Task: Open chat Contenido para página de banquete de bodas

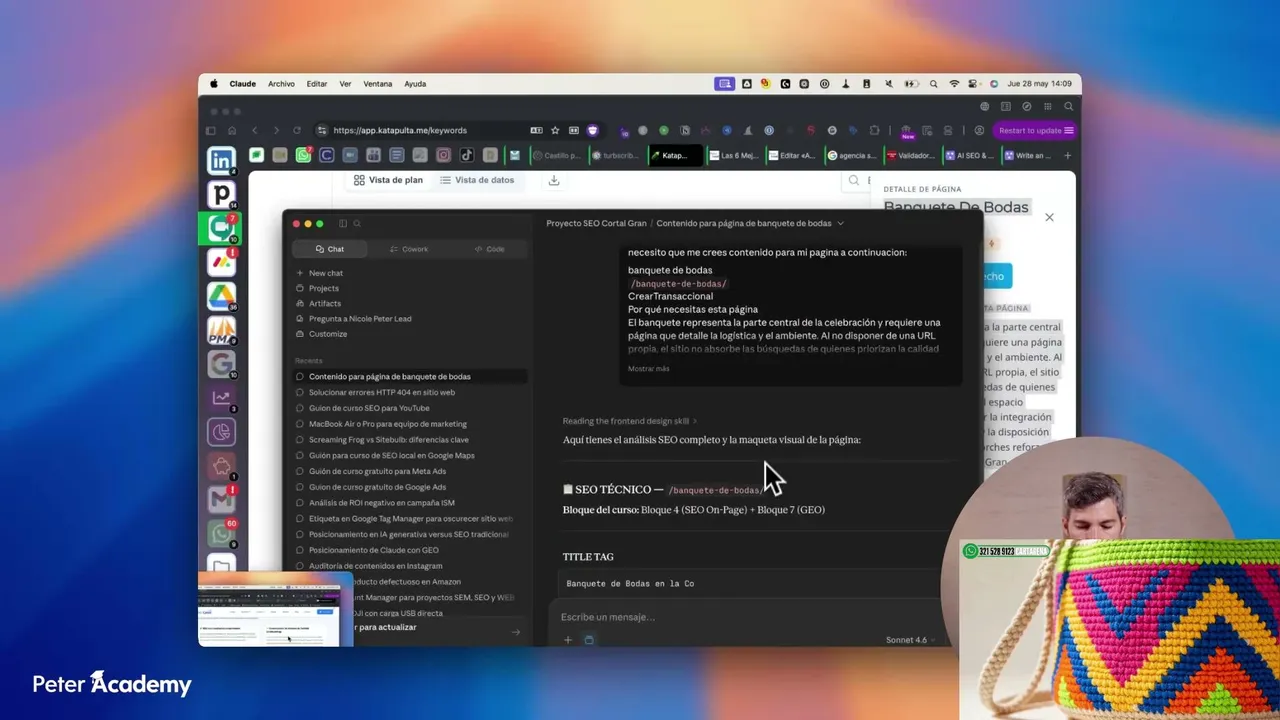Action: 410,377
